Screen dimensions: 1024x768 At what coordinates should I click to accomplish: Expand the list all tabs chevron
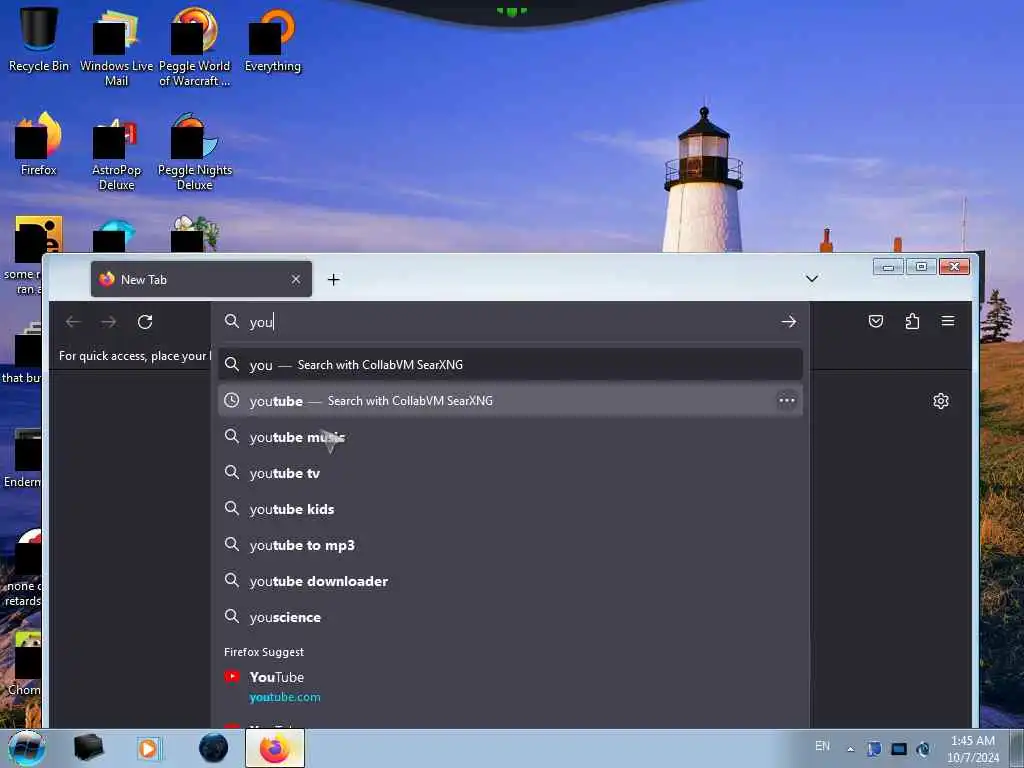coord(812,279)
